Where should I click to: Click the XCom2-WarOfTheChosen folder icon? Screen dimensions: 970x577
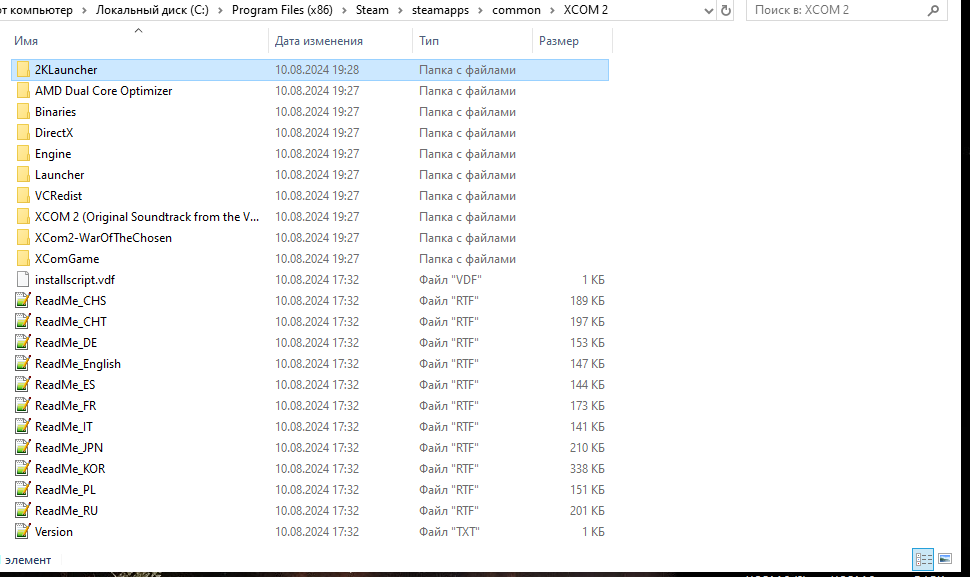pyautogui.click(x=23, y=238)
